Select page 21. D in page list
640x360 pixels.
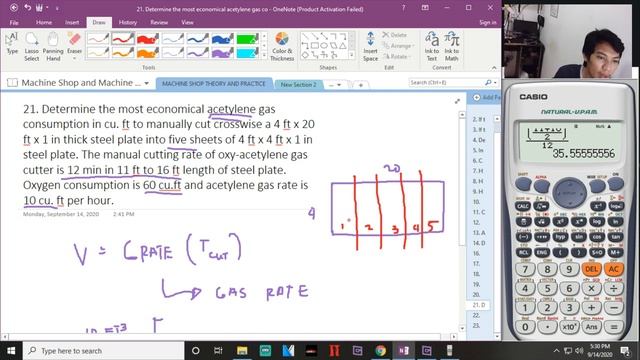pyautogui.click(x=479, y=305)
